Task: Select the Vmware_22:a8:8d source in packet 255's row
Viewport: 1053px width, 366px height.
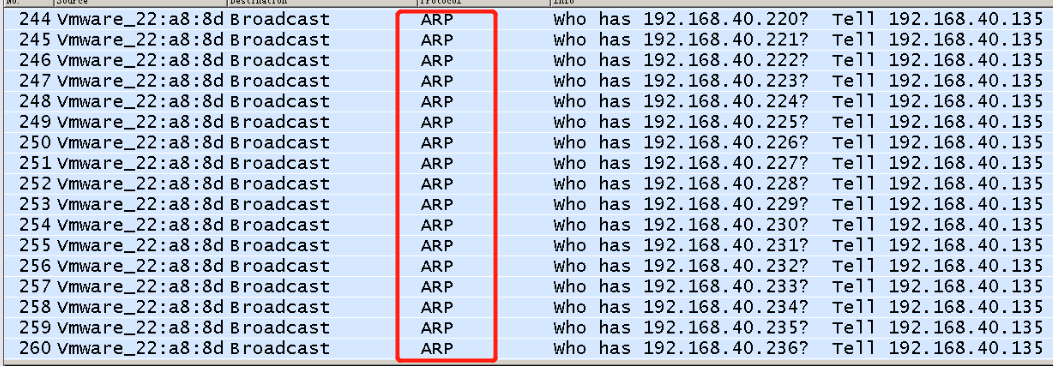Action: [x=140, y=246]
